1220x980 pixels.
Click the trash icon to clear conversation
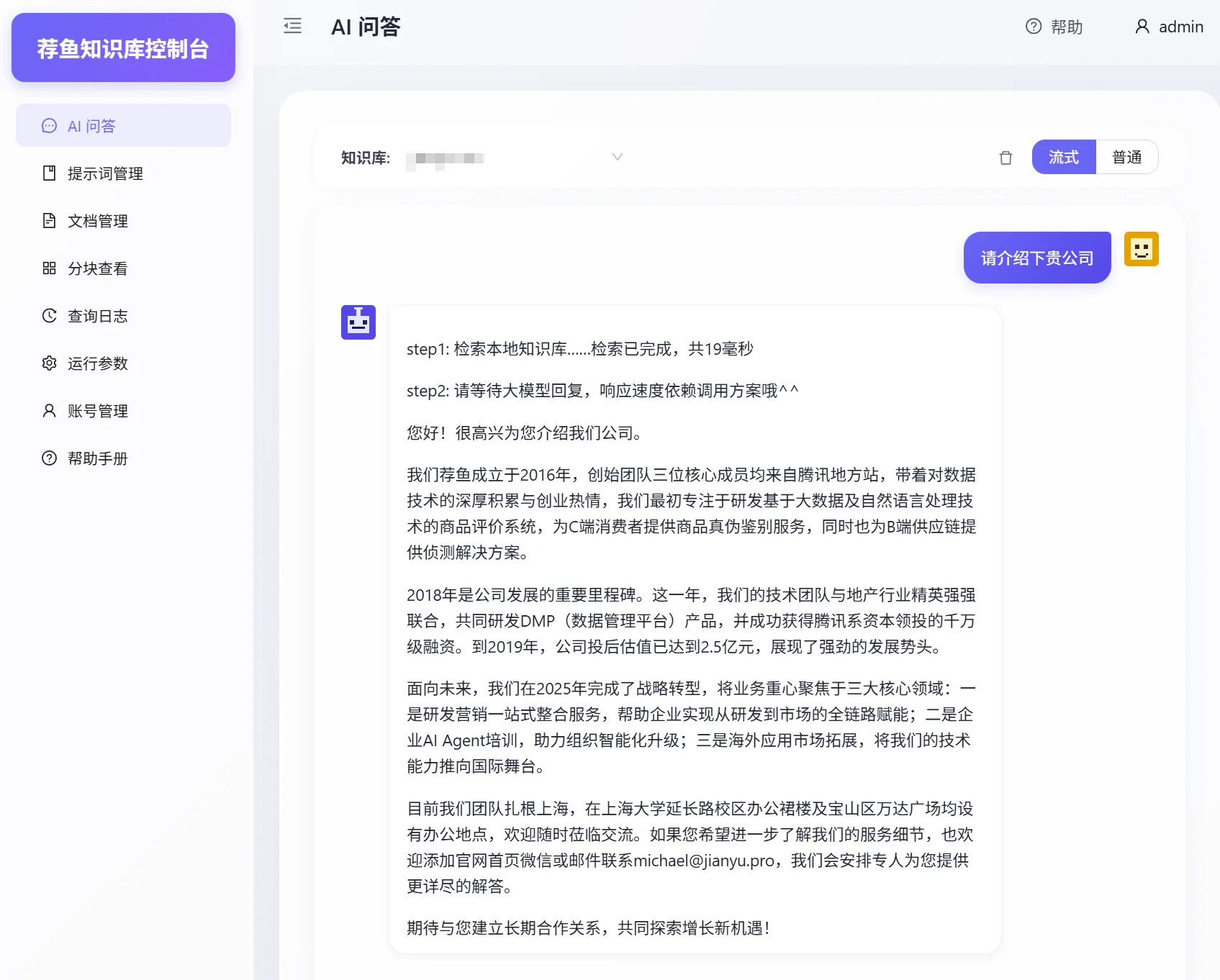tap(1006, 158)
